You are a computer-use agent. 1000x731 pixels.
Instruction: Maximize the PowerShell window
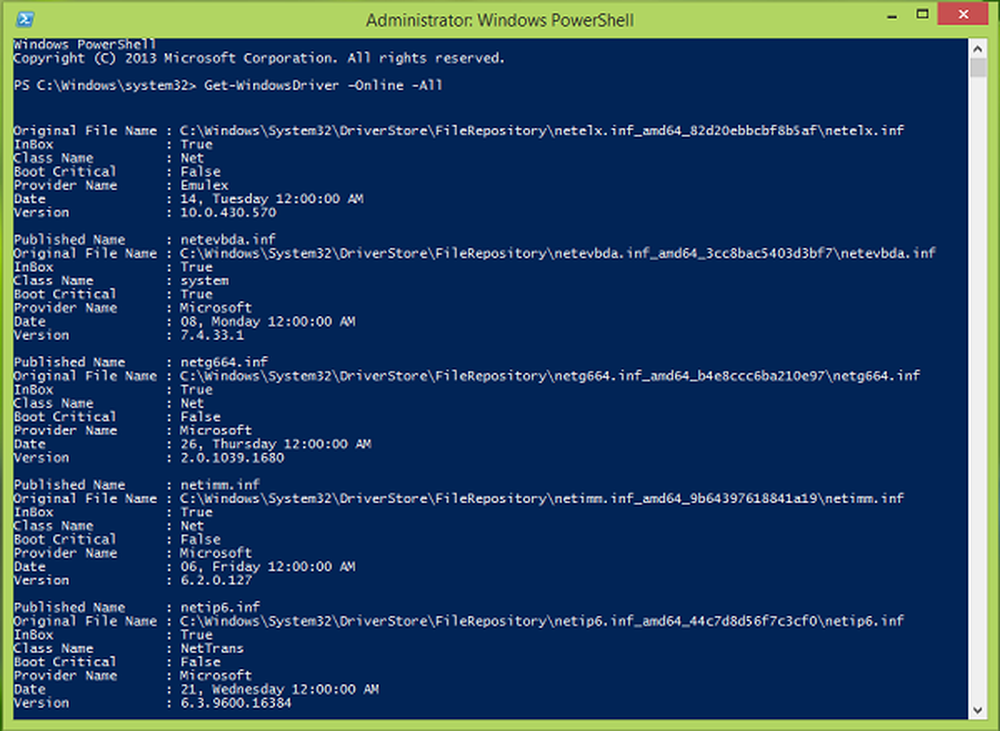pos(922,15)
